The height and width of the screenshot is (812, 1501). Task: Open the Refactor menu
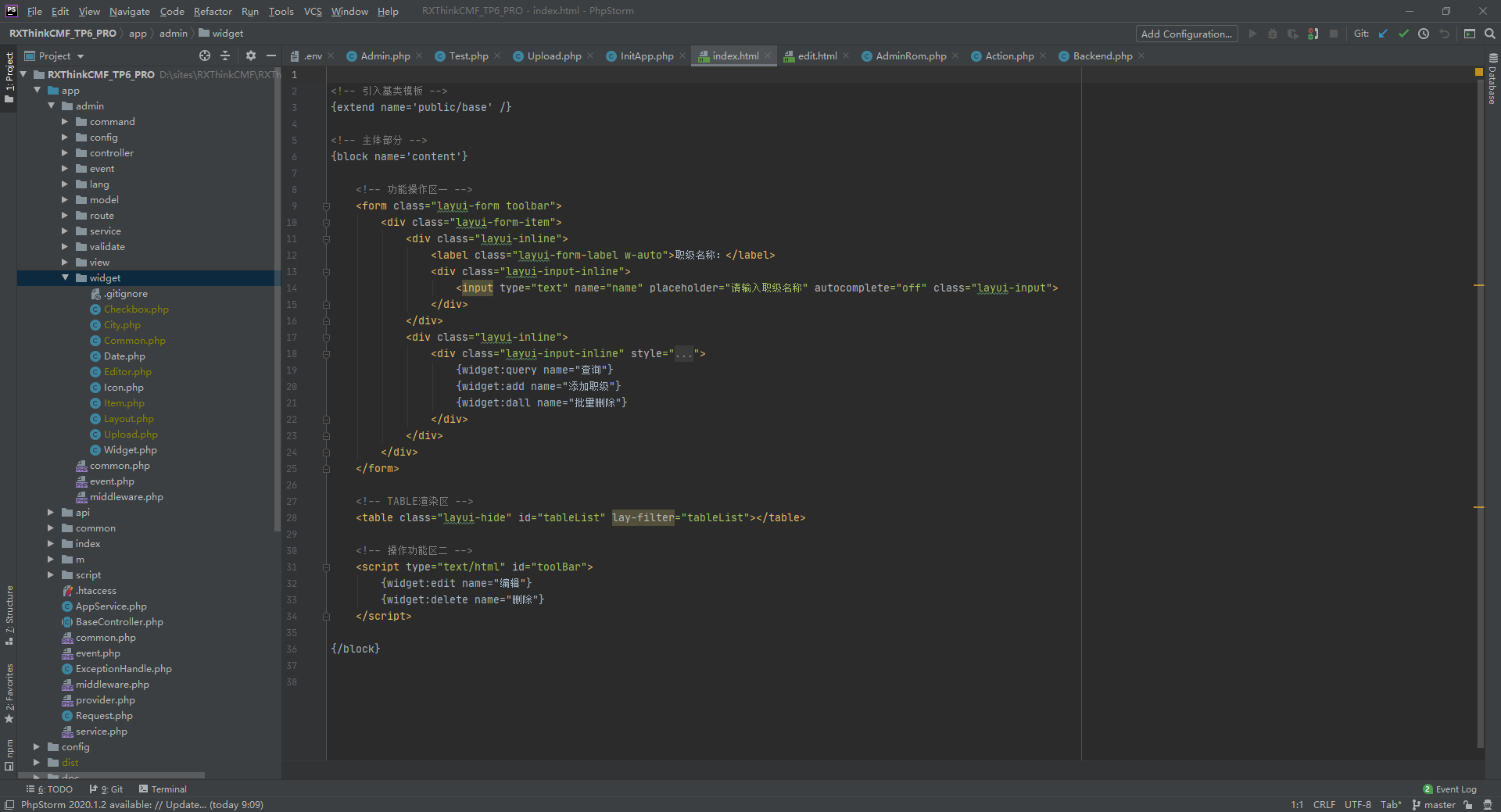[213, 11]
